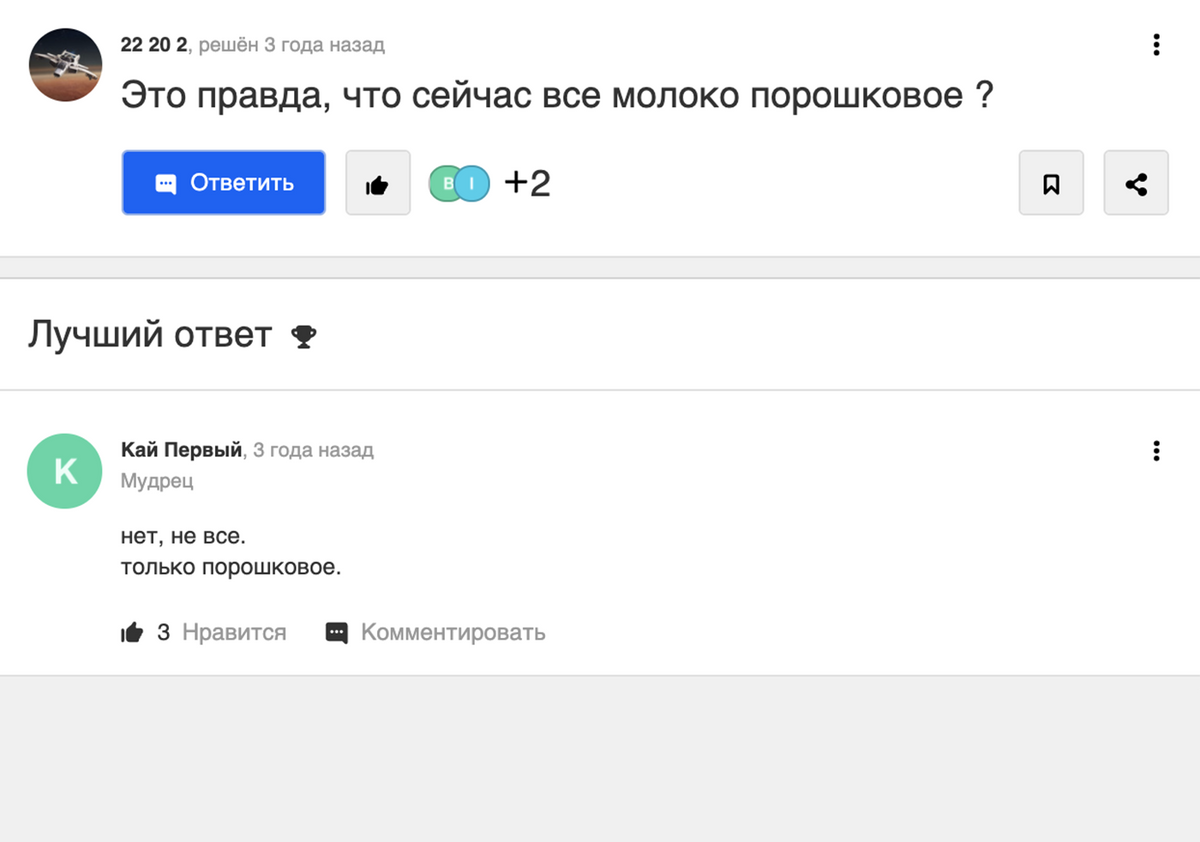
Task: Open the three-dot menu on Кай Первый's answer
Action: pos(1156,451)
